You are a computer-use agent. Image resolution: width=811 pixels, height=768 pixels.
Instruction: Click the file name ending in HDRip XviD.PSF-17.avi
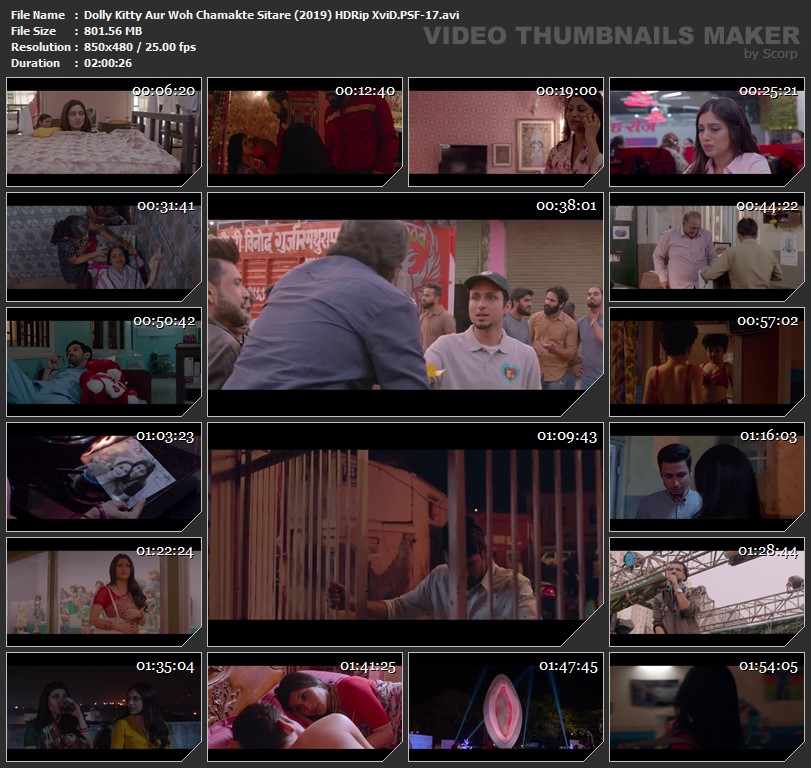coord(272,15)
